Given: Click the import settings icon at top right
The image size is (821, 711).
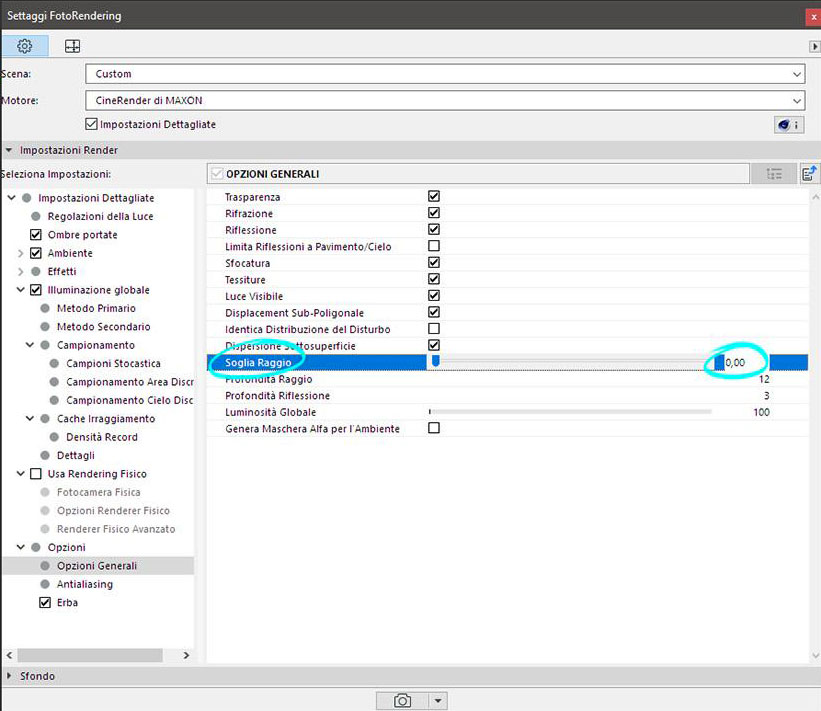Looking at the screenshot, I should (x=810, y=174).
